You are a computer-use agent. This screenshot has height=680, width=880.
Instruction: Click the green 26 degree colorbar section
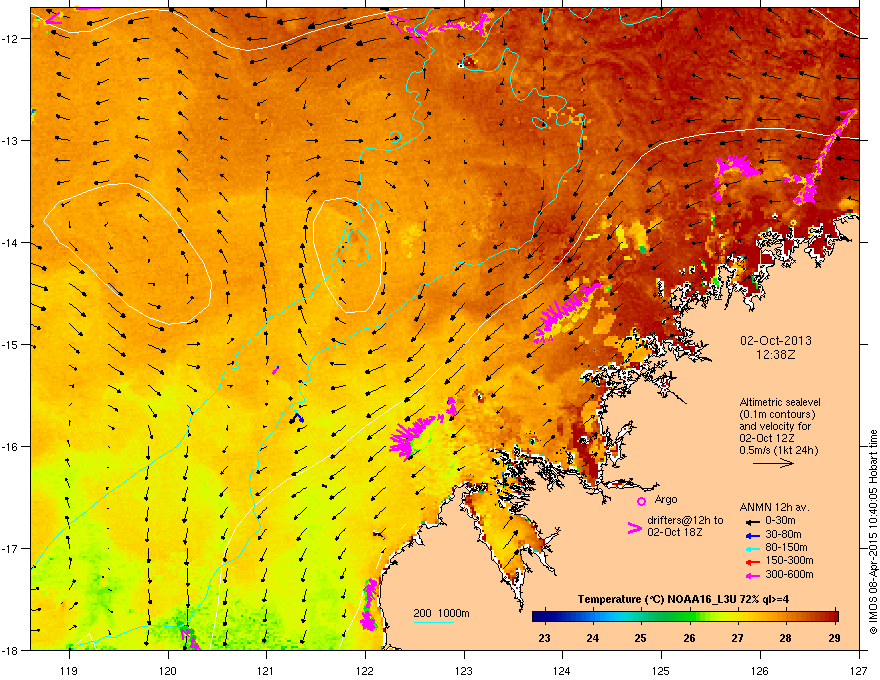pos(689,617)
